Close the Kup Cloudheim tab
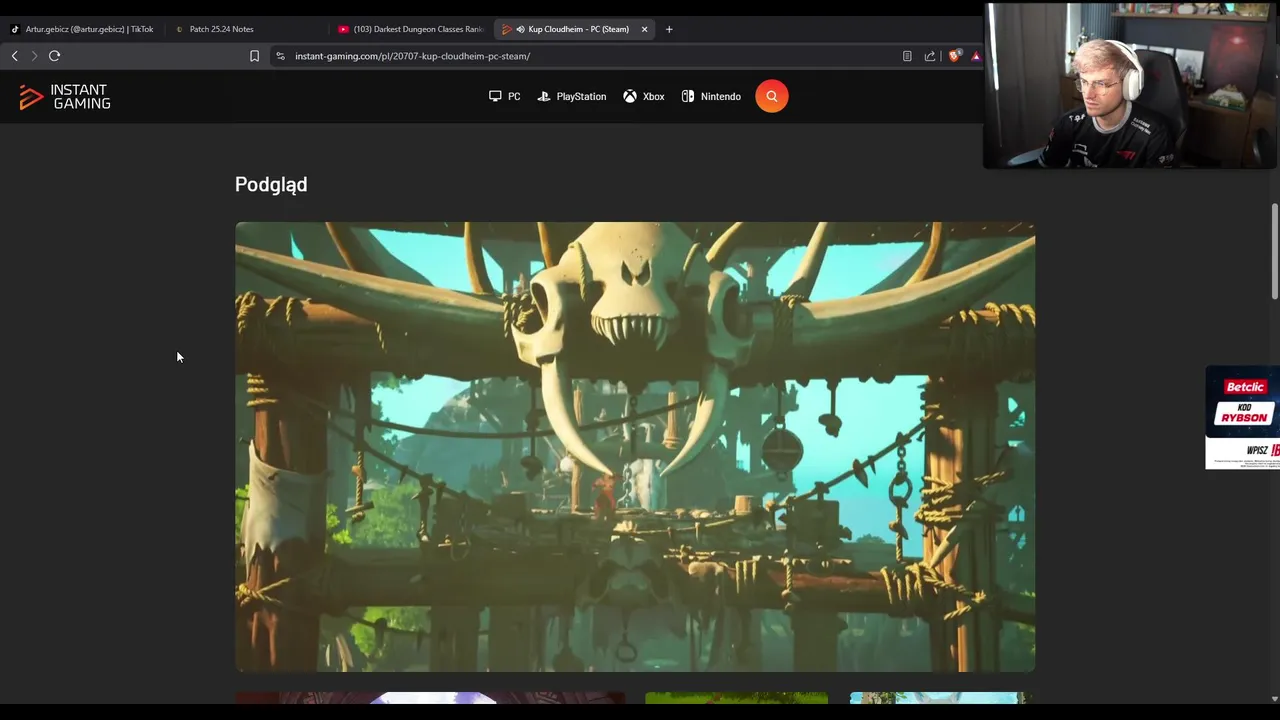Image resolution: width=1280 pixels, height=720 pixels. pyautogui.click(x=644, y=29)
